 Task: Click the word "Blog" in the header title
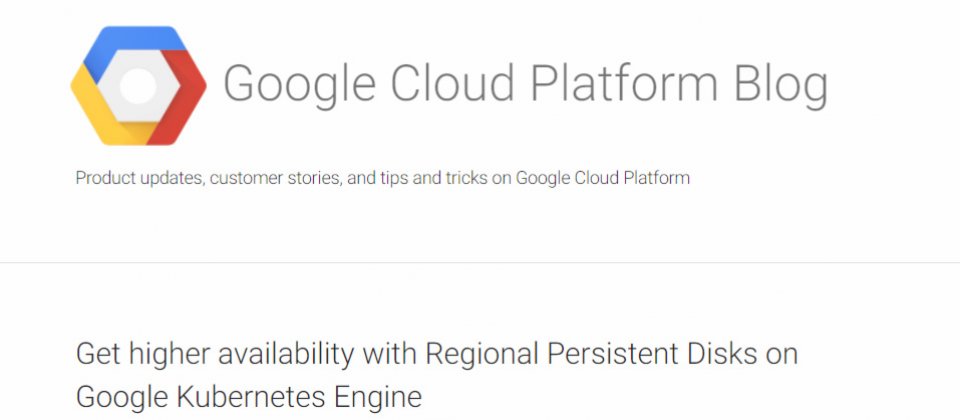point(781,84)
